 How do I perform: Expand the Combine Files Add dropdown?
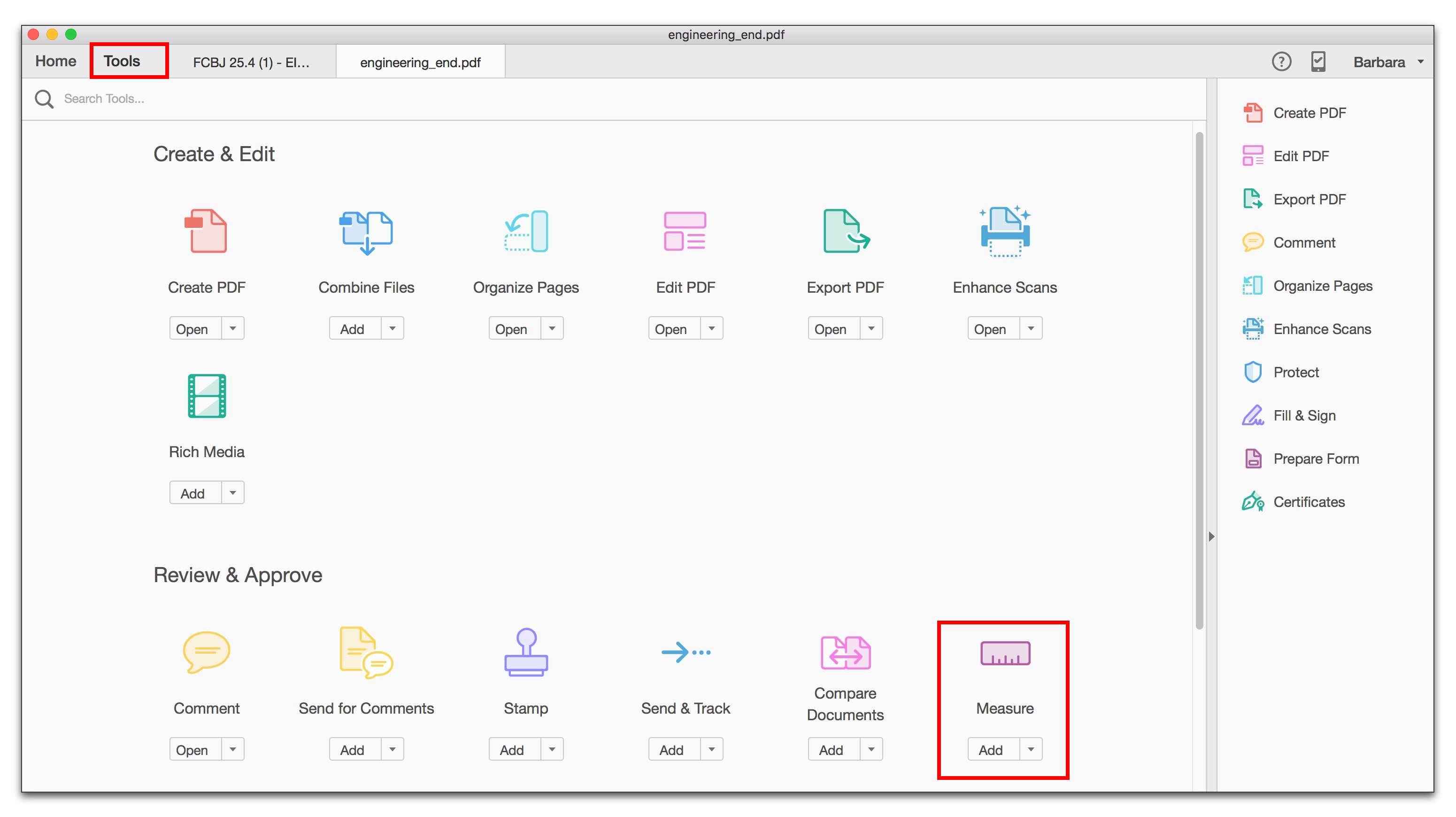[390, 329]
